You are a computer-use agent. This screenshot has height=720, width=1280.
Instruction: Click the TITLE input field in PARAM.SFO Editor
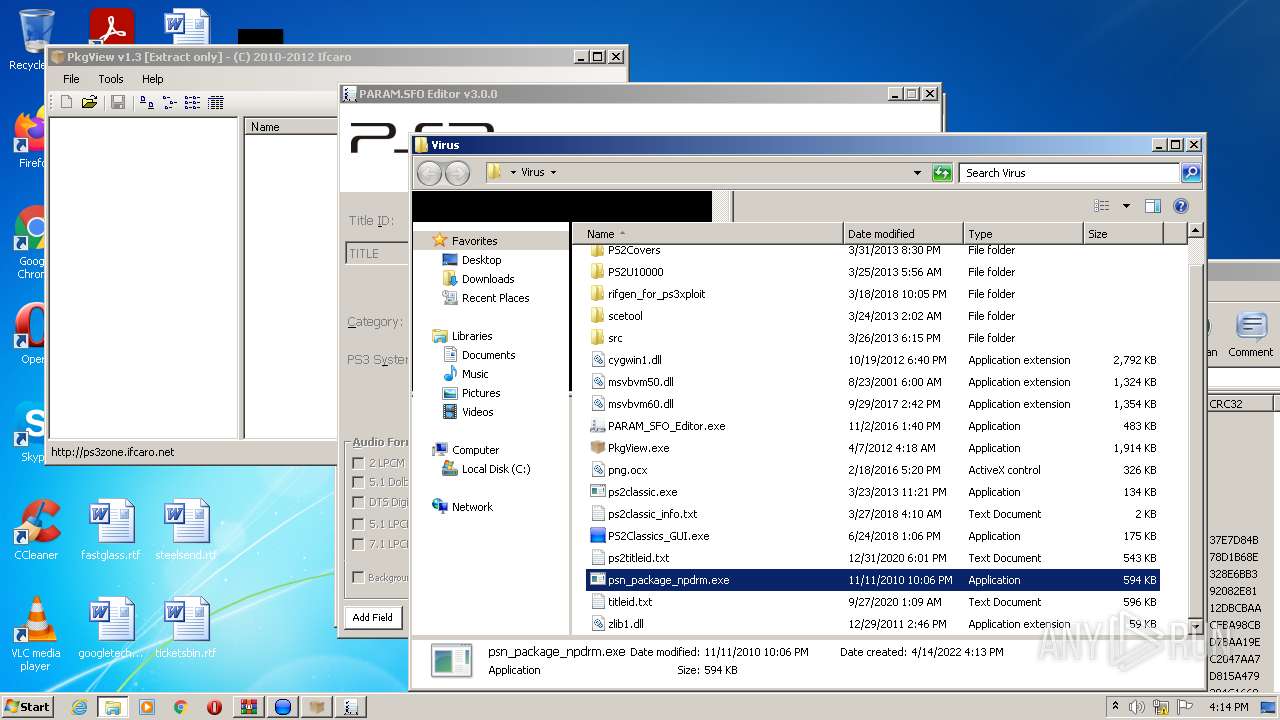click(377, 254)
